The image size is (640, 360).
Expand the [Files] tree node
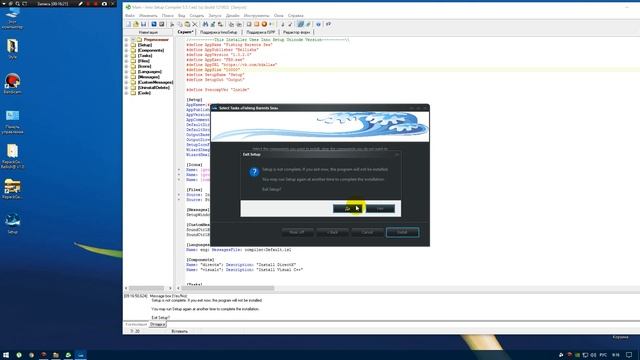coord(127,61)
